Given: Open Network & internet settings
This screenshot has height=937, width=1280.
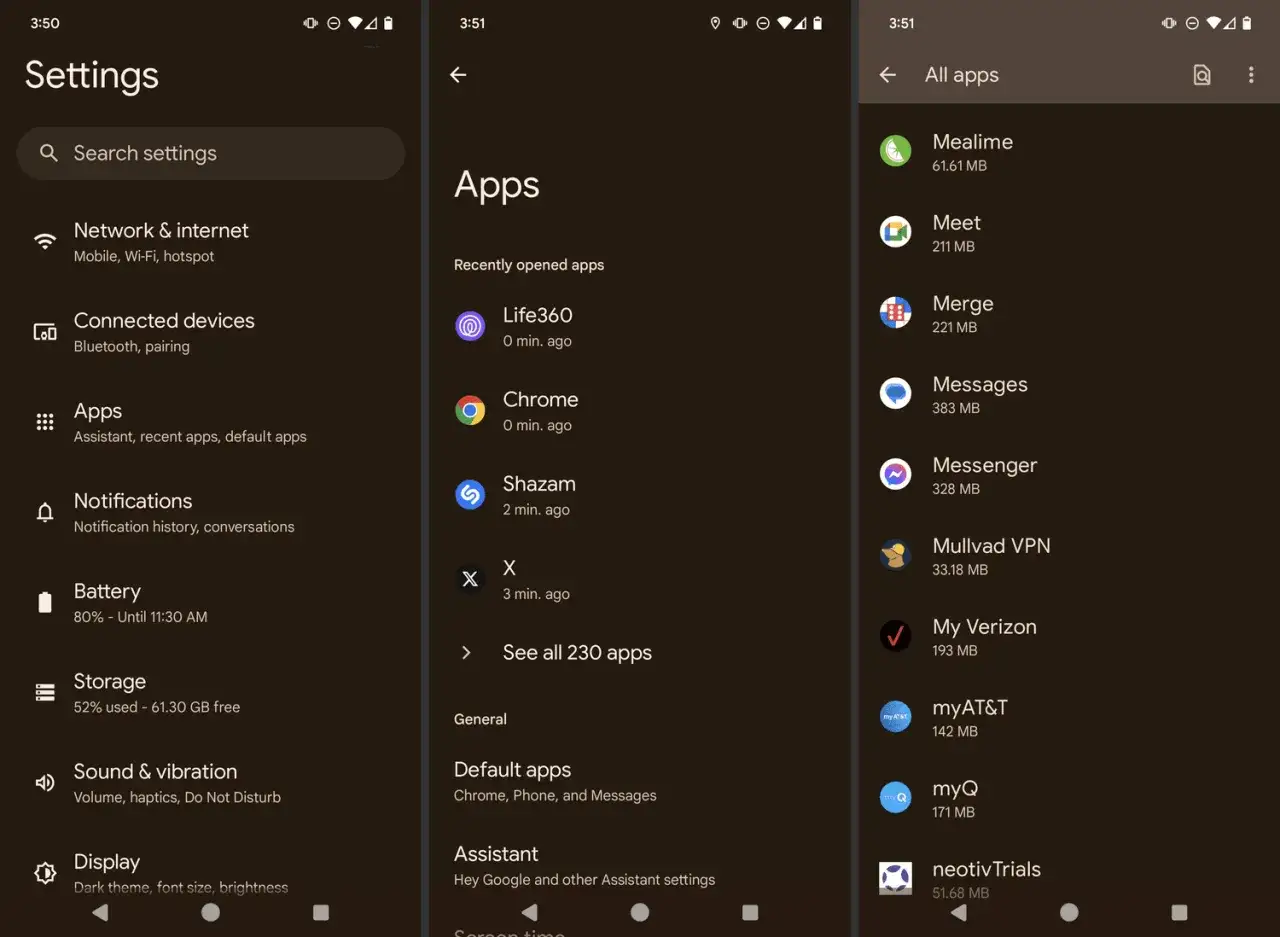Looking at the screenshot, I should click(x=211, y=242).
